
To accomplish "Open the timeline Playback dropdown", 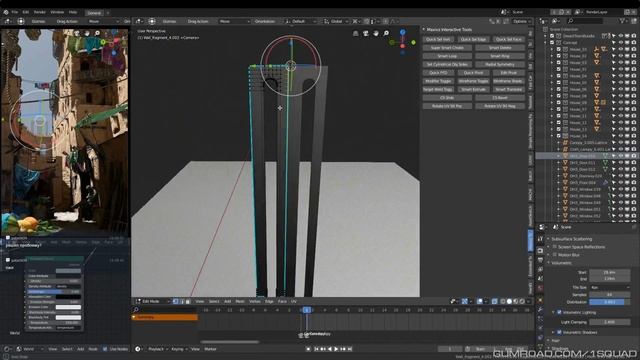I will pyautogui.click(x=158, y=349).
